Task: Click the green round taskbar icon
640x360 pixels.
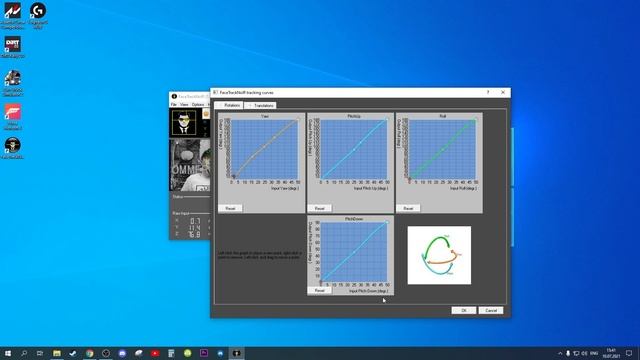Action: (187, 353)
